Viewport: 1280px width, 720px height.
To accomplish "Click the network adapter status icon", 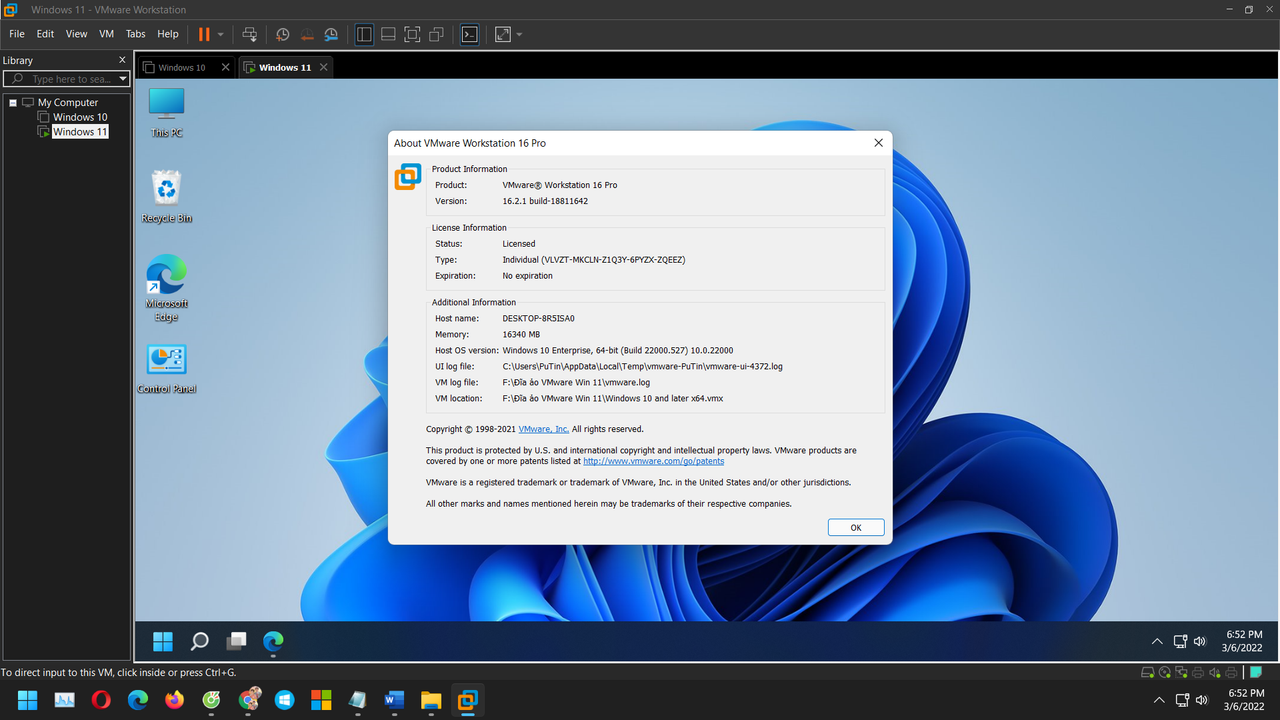I will [x=1181, y=673].
